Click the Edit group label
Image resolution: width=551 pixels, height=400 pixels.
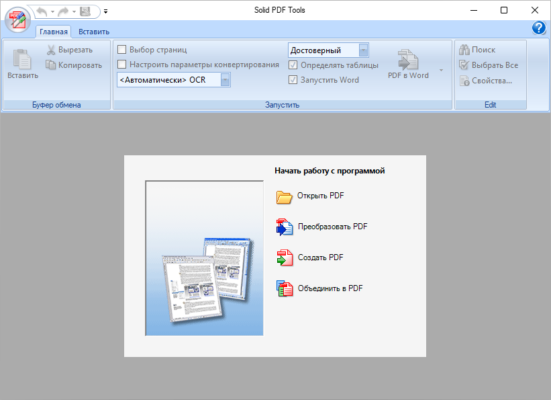490,105
